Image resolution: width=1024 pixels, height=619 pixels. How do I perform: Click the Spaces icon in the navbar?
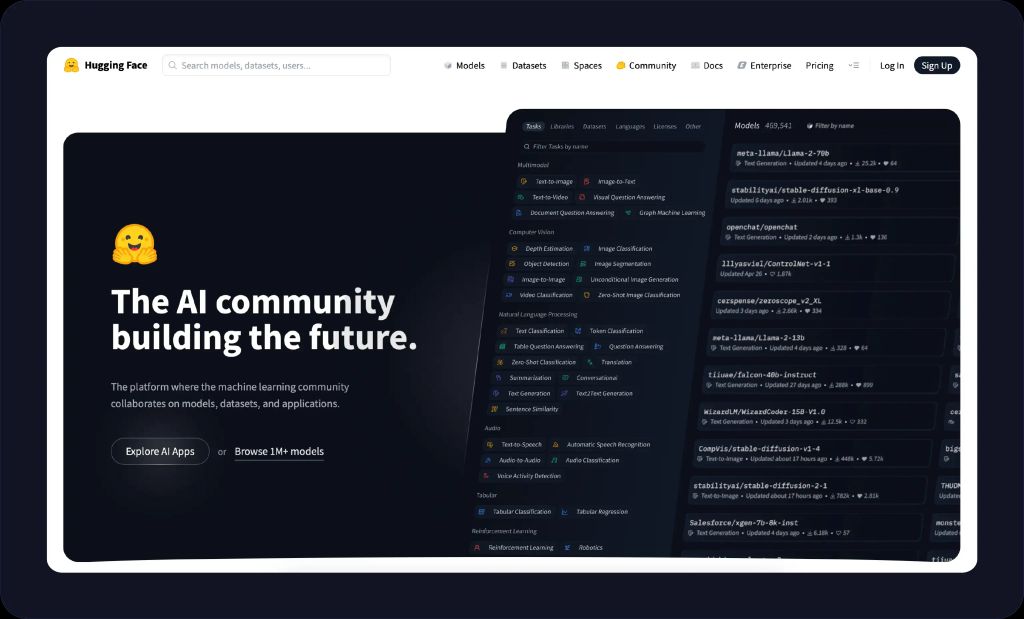click(564, 65)
